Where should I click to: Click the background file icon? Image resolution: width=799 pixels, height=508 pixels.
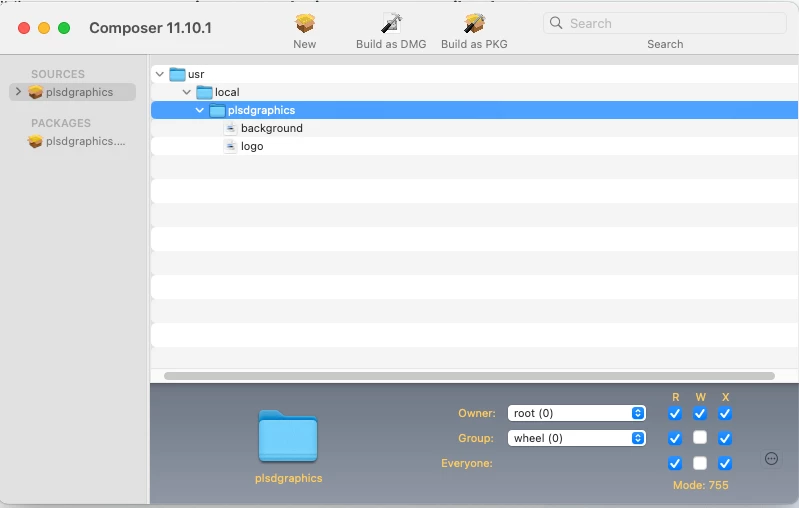231,128
